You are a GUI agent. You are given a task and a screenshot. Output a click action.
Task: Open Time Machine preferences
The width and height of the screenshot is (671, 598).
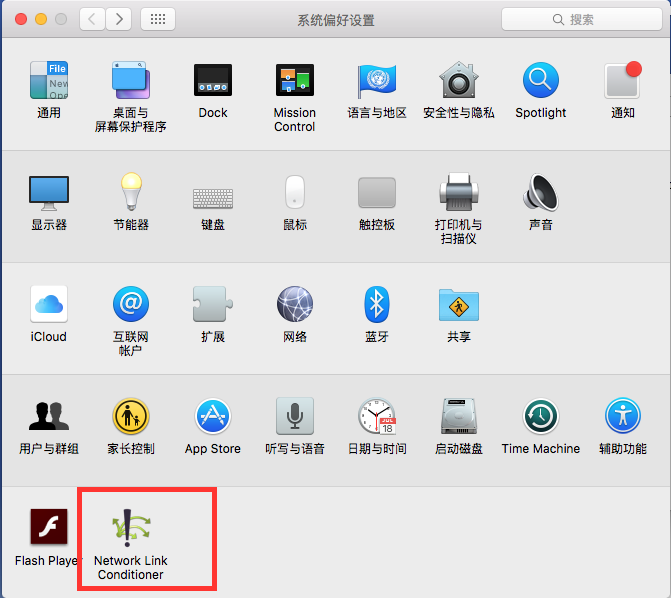[x=541, y=416]
